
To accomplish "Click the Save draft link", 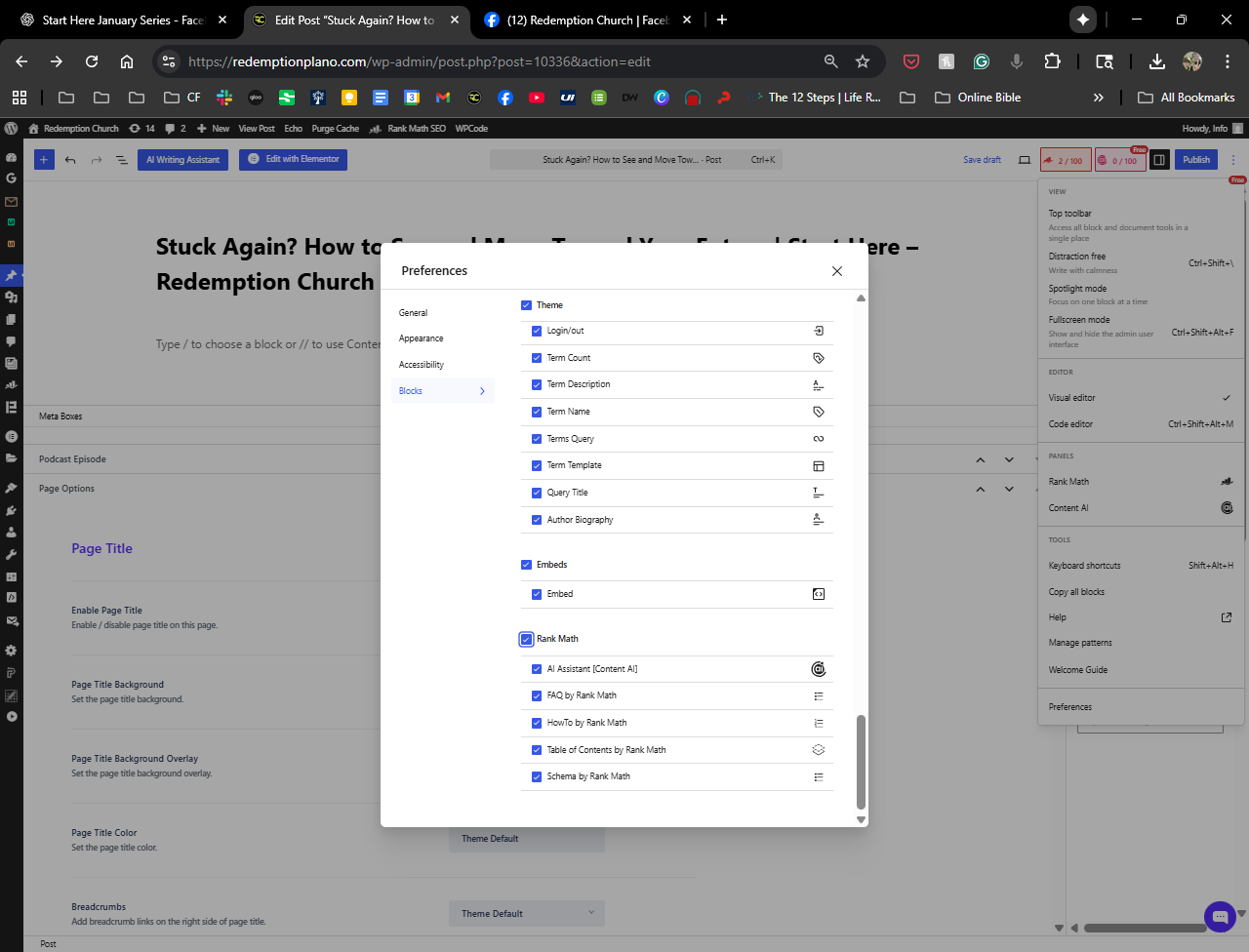I will [982, 160].
